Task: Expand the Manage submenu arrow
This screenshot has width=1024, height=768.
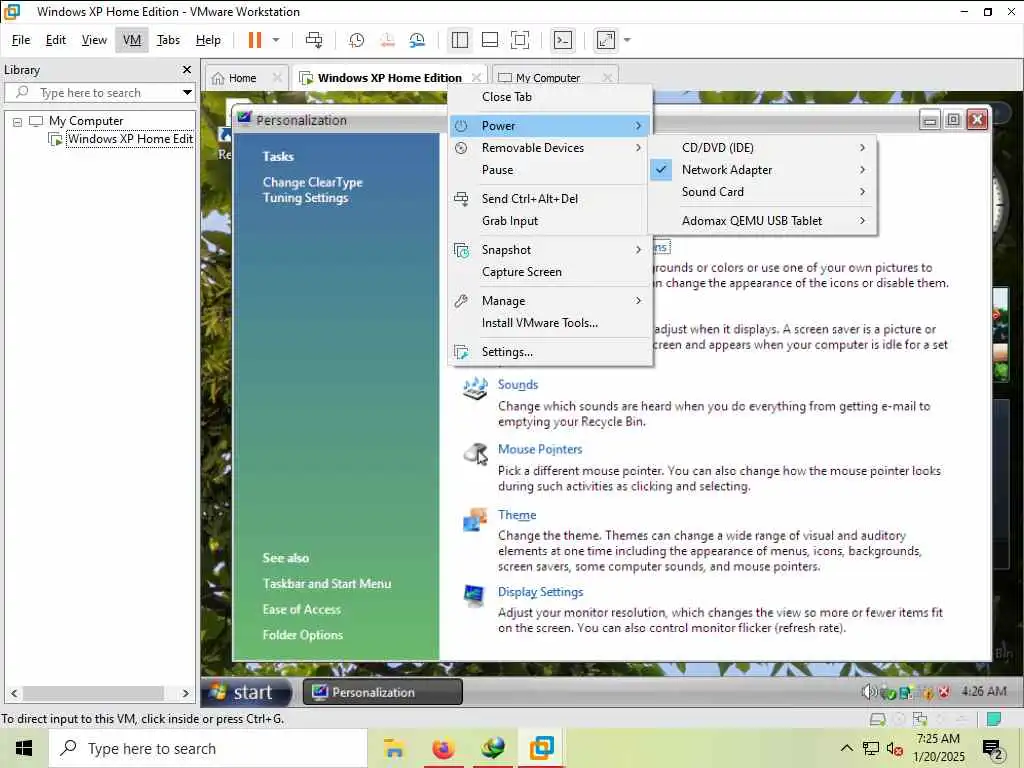Action: [x=638, y=300]
